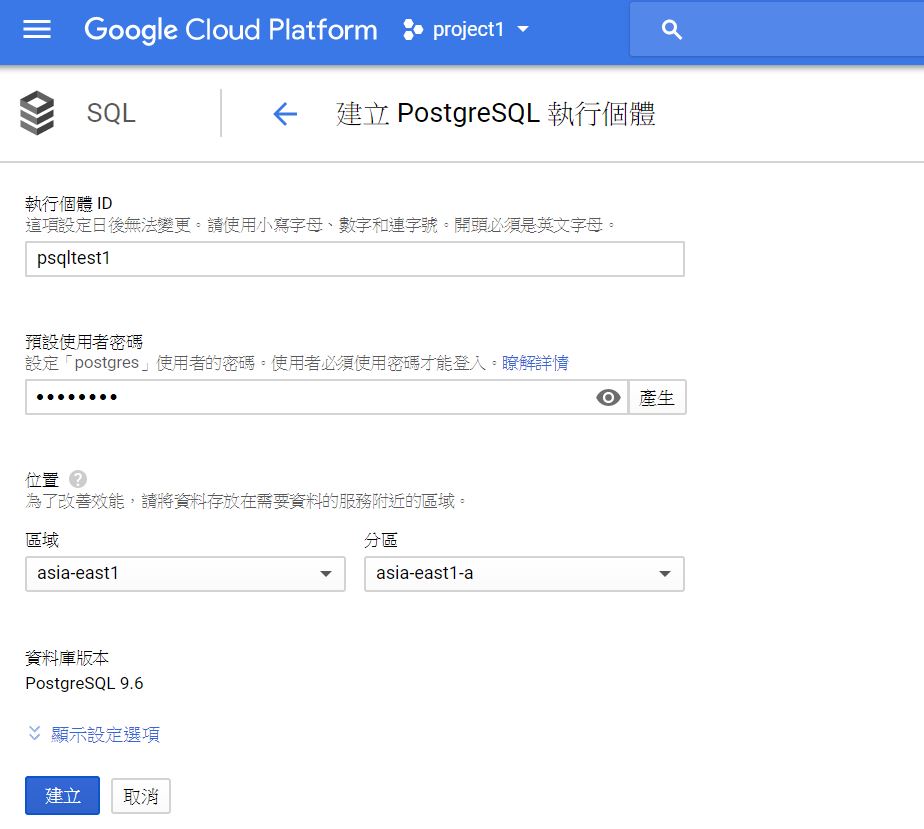Toggle password visibility with the eye icon

coord(607,397)
